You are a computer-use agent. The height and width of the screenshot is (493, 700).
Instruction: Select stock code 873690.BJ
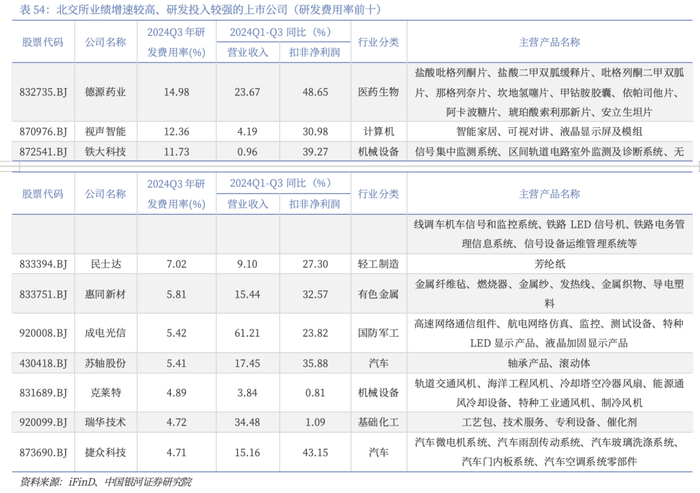point(43,453)
